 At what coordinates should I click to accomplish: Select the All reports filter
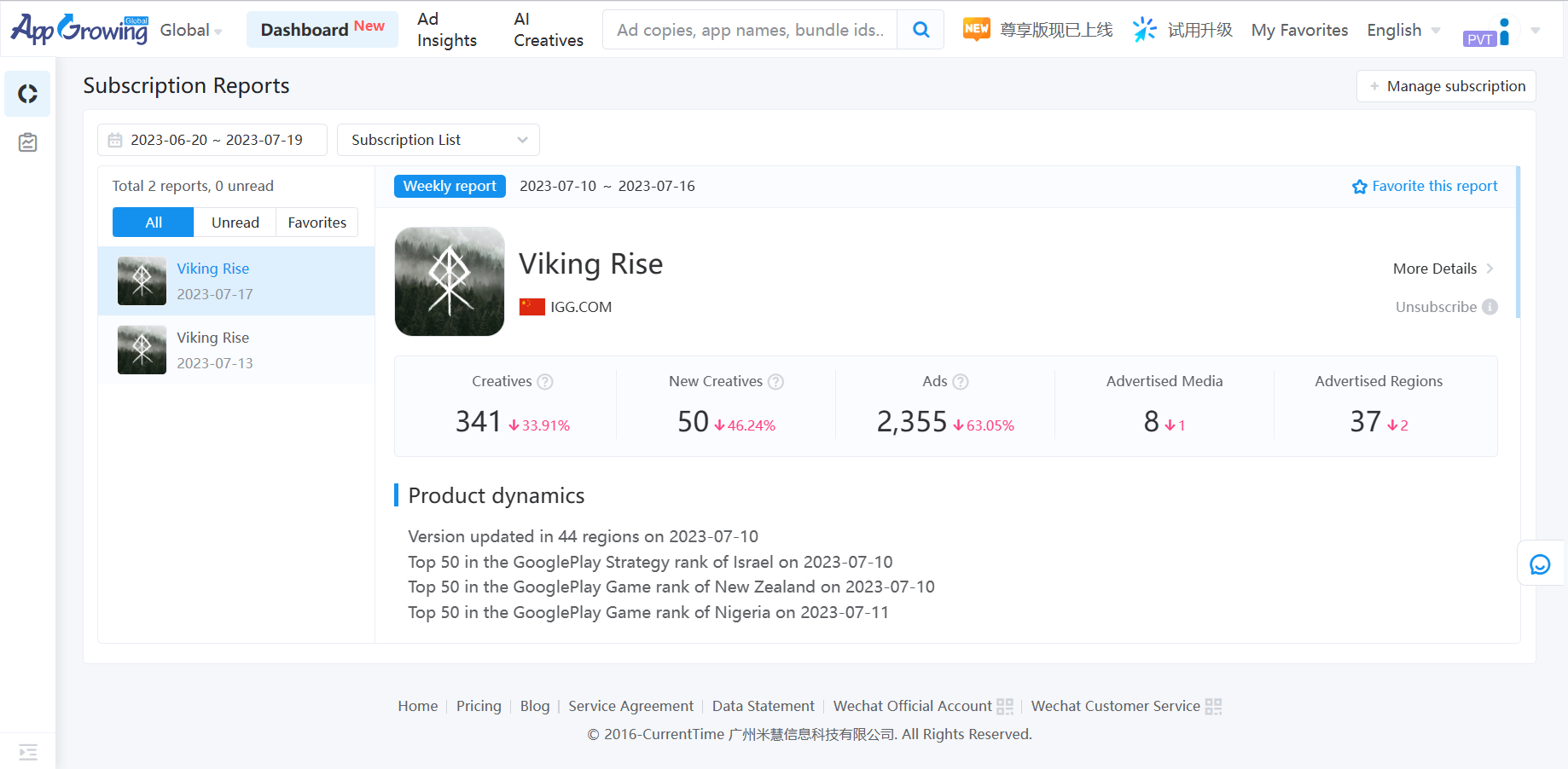154,223
